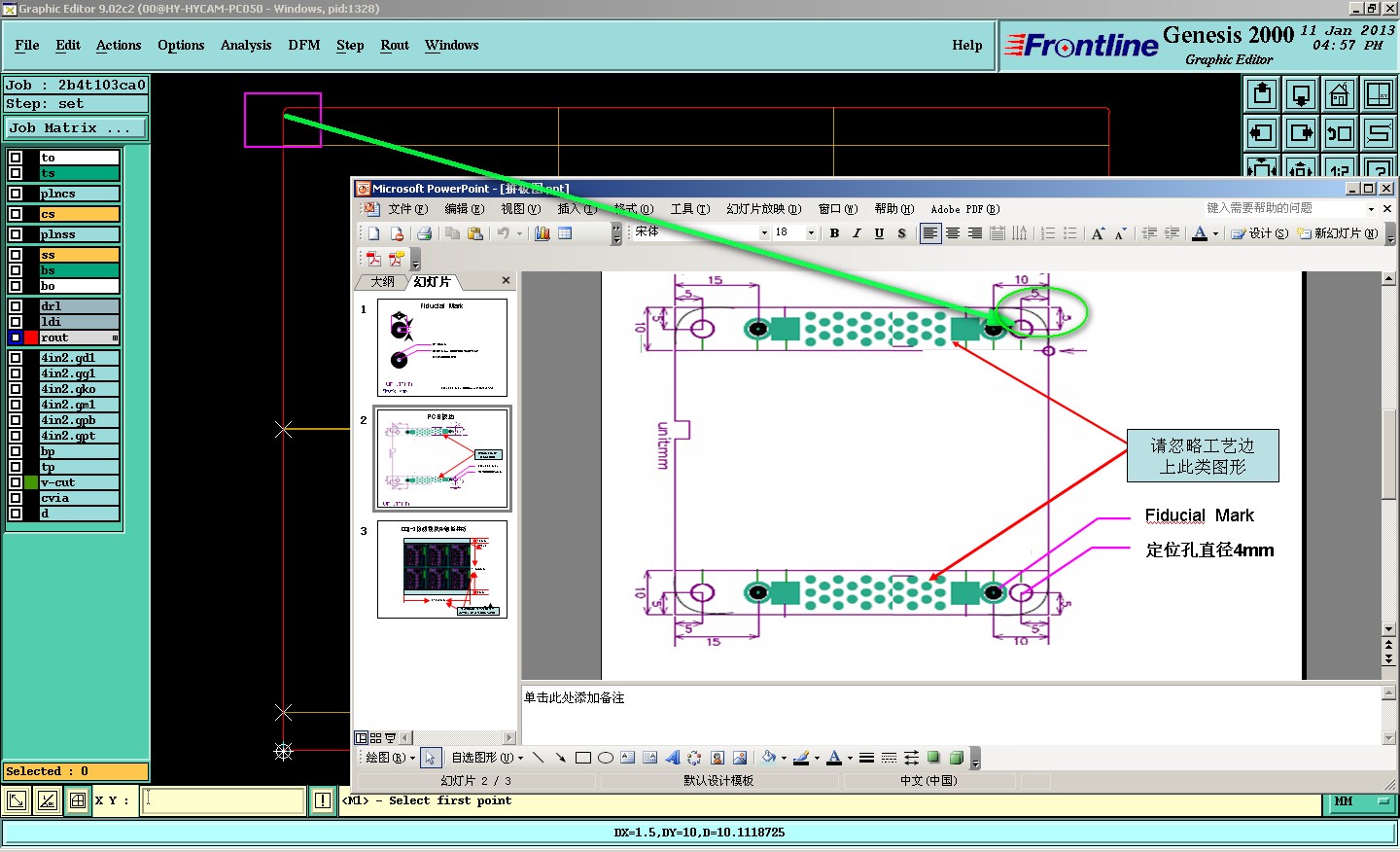Select the Arrow drawing tool
This screenshot has width=1400, height=852.
point(561,758)
